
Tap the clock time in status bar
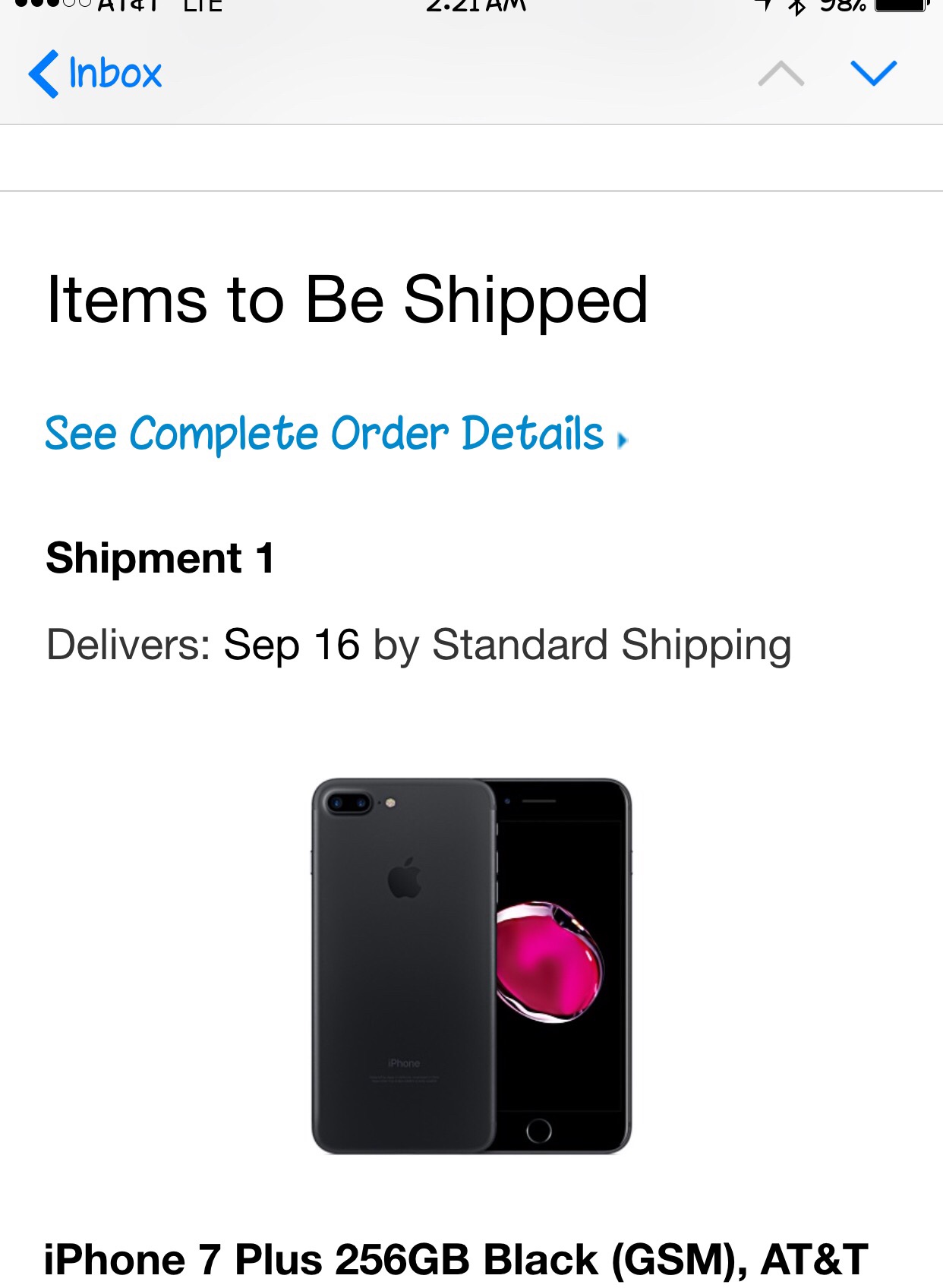click(x=475, y=6)
